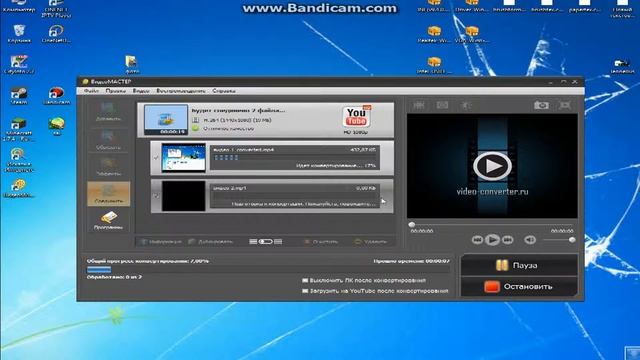Toggle the checkbox for the second file row
This screenshot has height=360, width=640.
click(x=156, y=196)
